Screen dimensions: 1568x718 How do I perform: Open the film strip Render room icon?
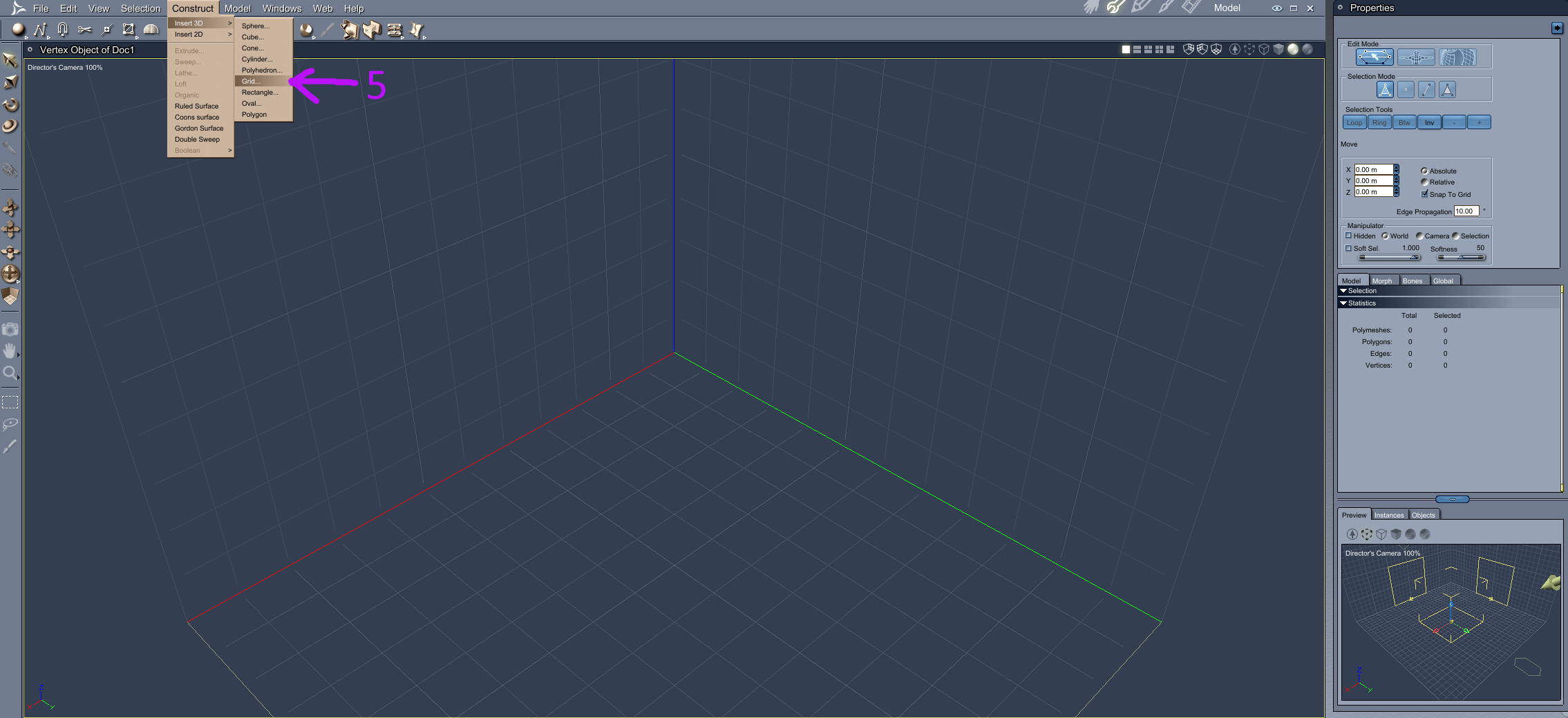(x=1191, y=8)
